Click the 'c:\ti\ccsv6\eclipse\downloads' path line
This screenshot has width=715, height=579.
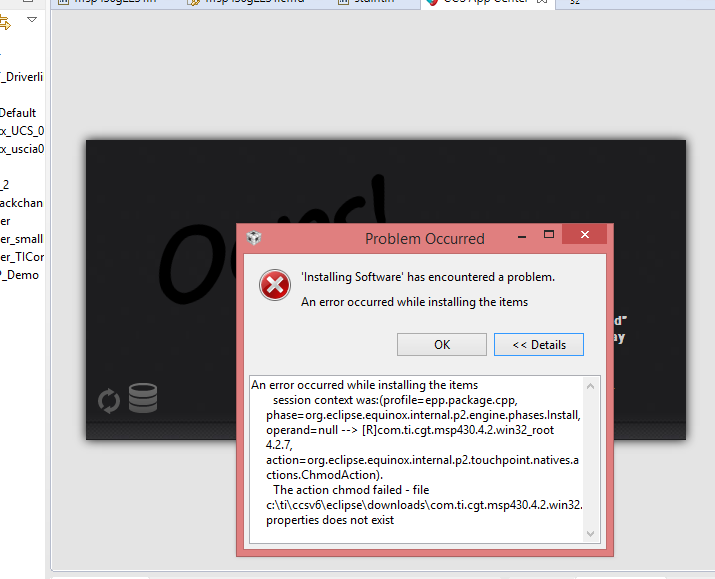click(x=424, y=505)
